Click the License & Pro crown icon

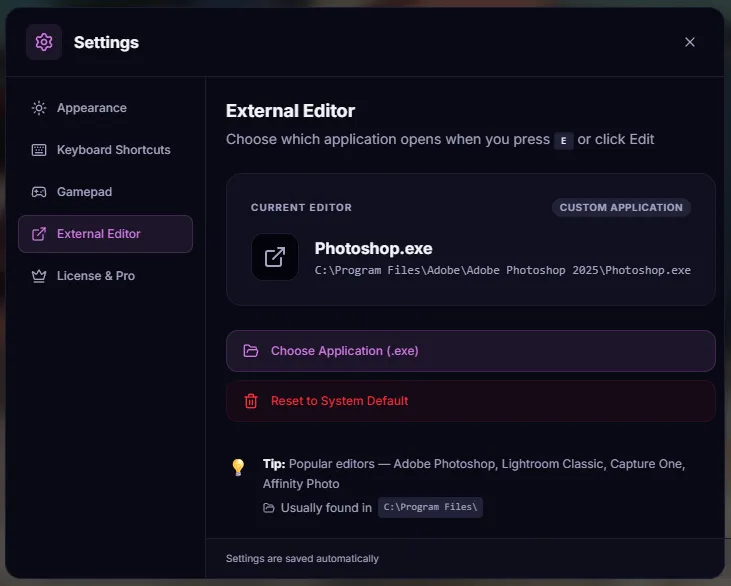39,276
